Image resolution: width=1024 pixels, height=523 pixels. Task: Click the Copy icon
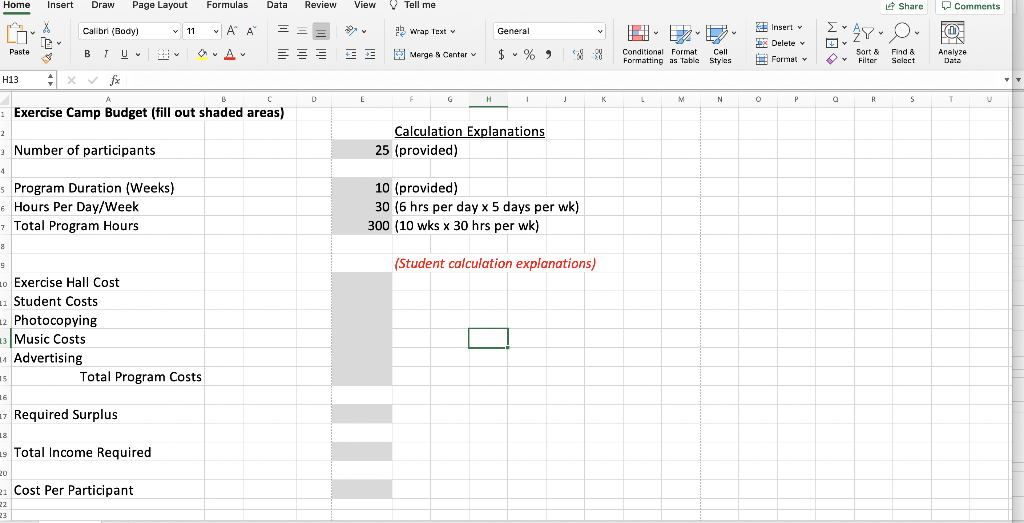[47, 42]
